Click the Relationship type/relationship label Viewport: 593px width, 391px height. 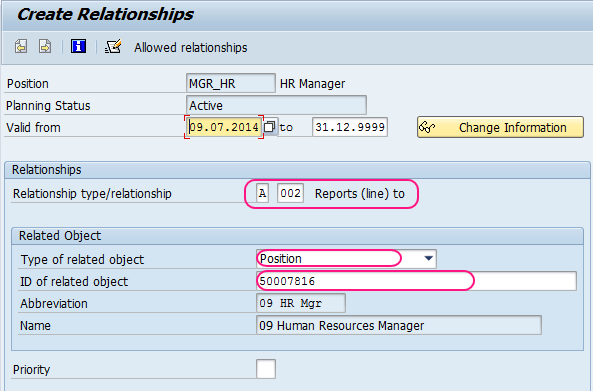[x=92, y=194]
